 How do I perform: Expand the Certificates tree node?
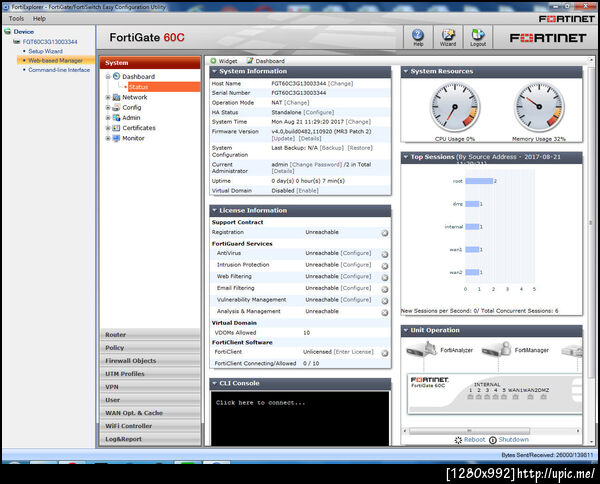click(x=108, y=128)
